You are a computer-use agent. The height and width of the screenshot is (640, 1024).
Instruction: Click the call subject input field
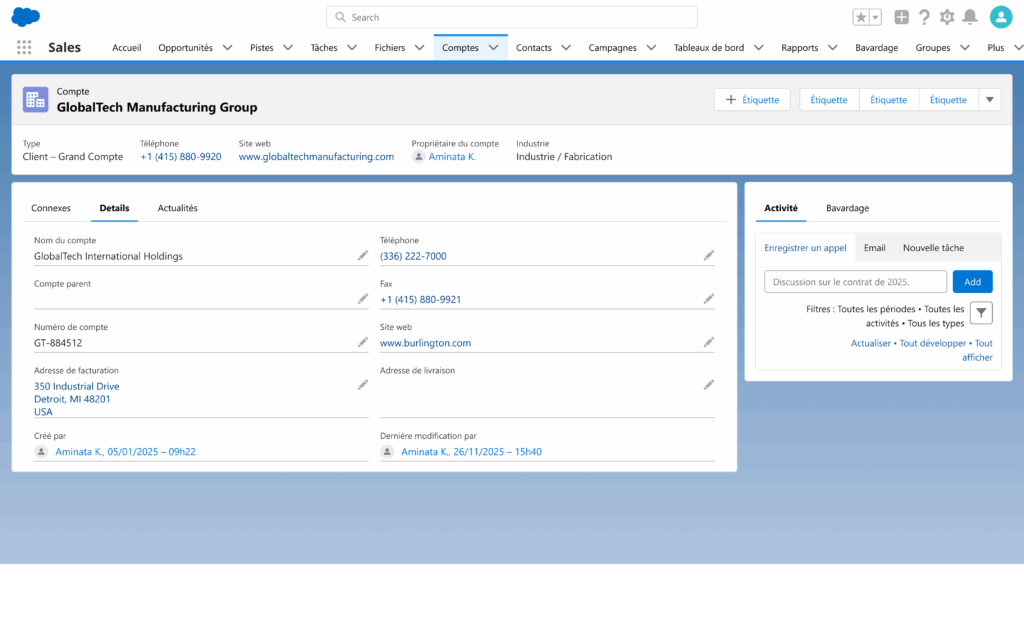tap(856, 281)
